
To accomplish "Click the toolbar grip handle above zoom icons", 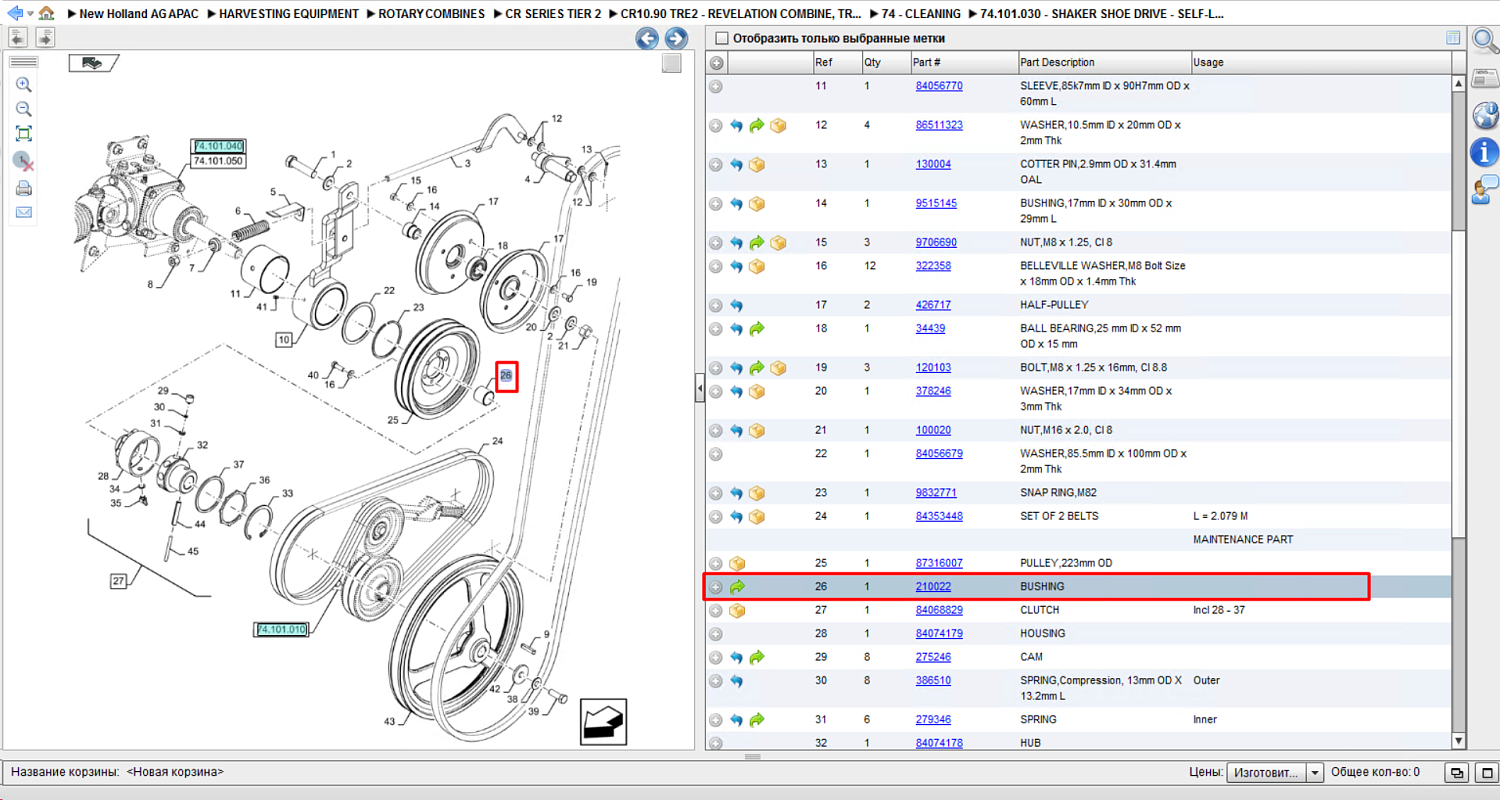I will [23, 62].
